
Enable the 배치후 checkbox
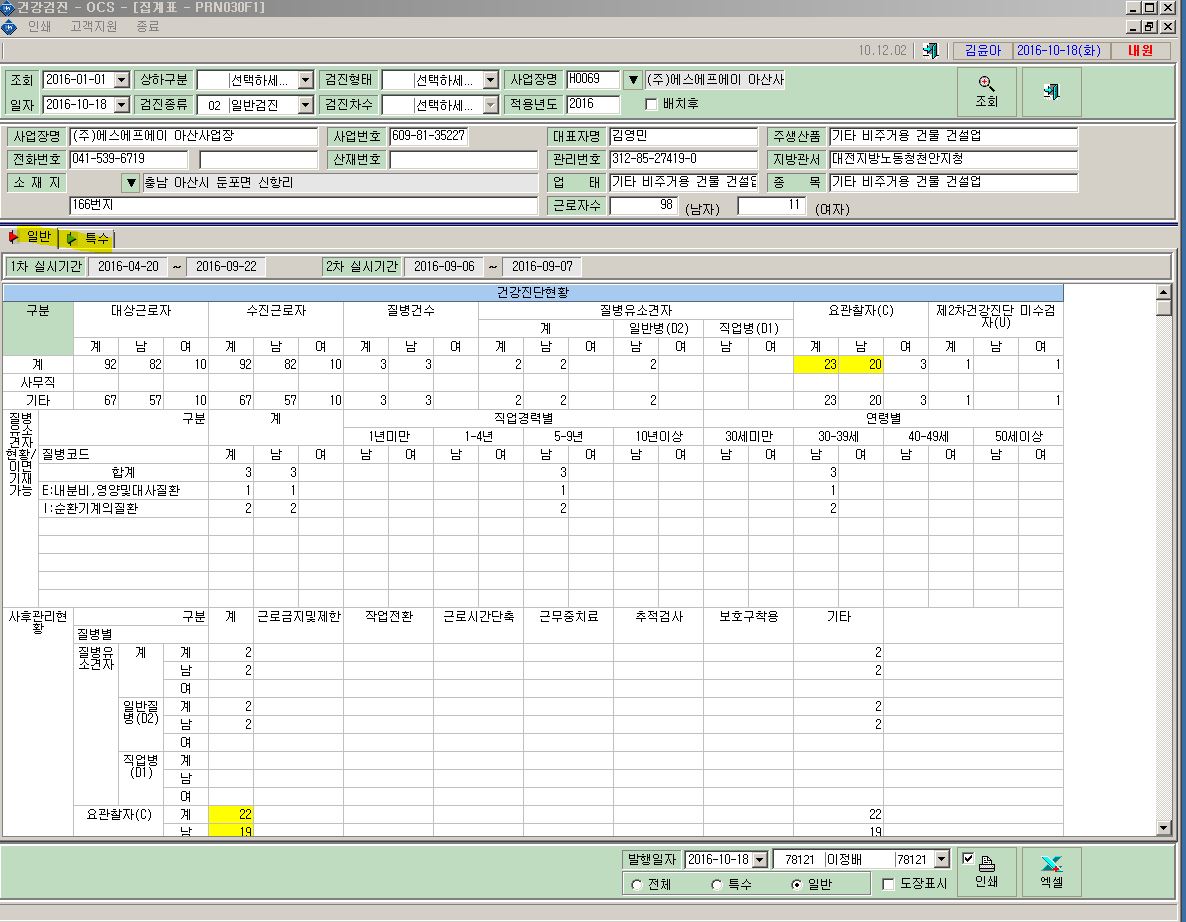click(651, 104)
